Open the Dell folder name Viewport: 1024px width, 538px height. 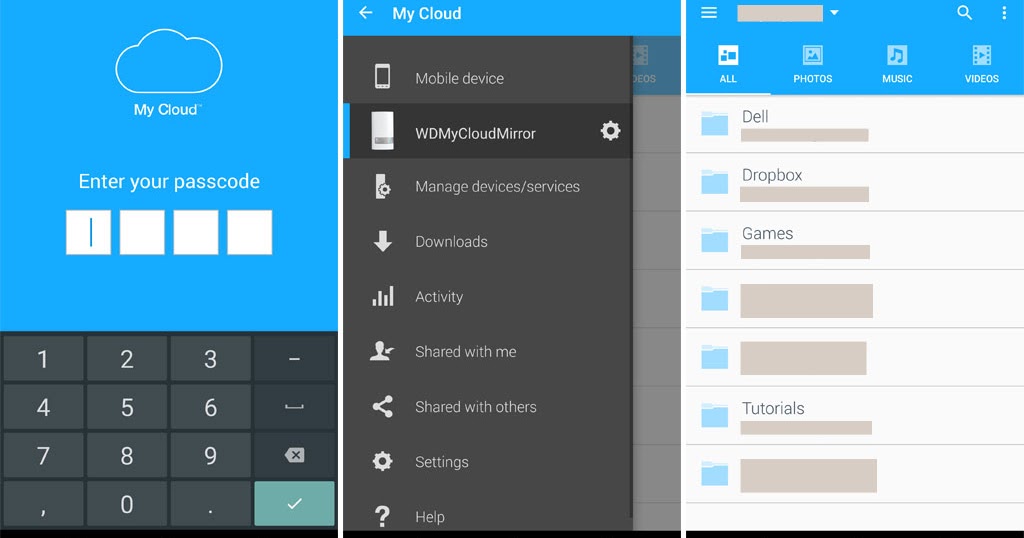(x=755, y=116)
